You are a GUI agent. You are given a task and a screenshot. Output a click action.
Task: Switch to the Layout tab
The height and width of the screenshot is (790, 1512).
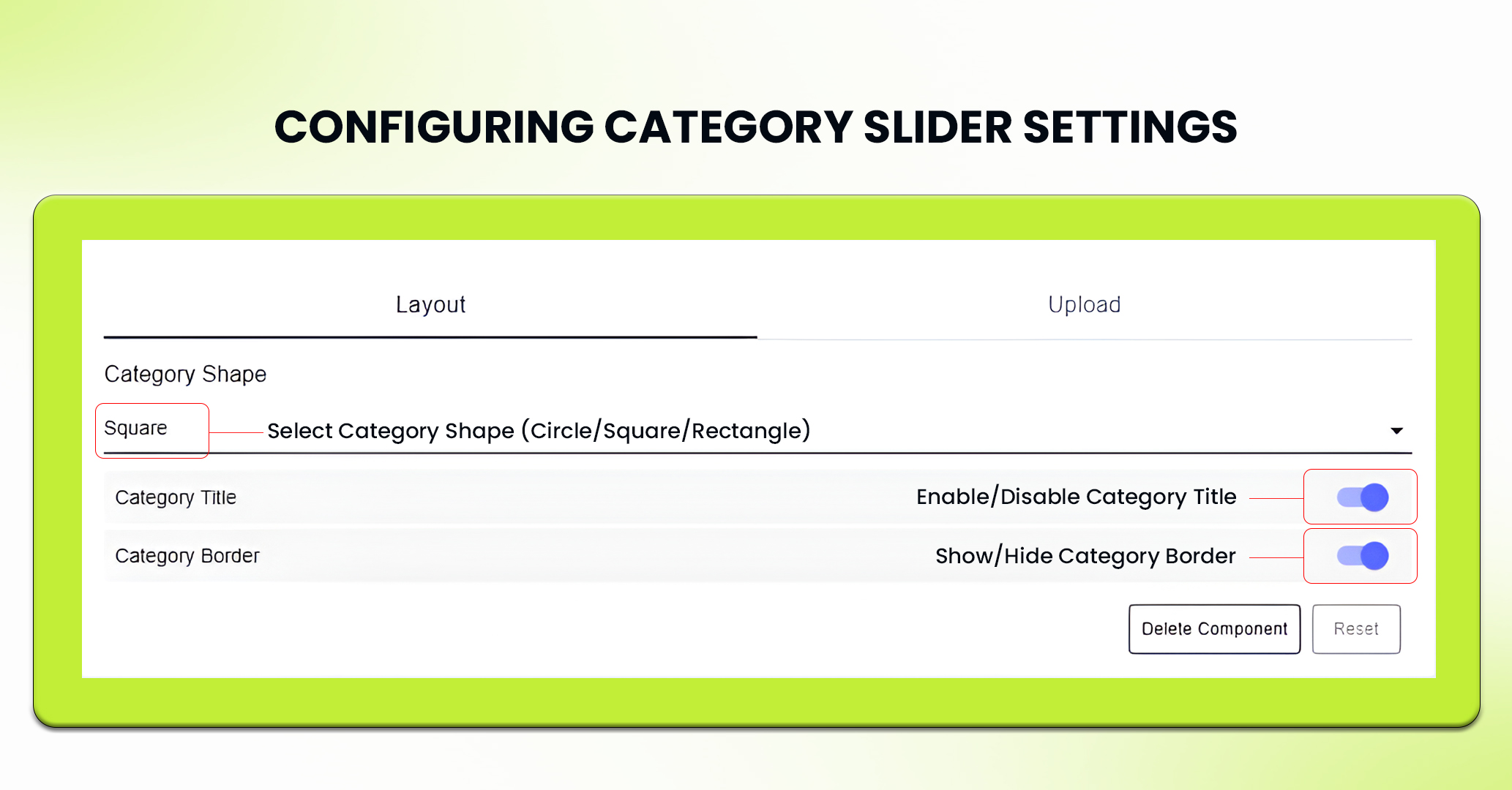(430, 305)
